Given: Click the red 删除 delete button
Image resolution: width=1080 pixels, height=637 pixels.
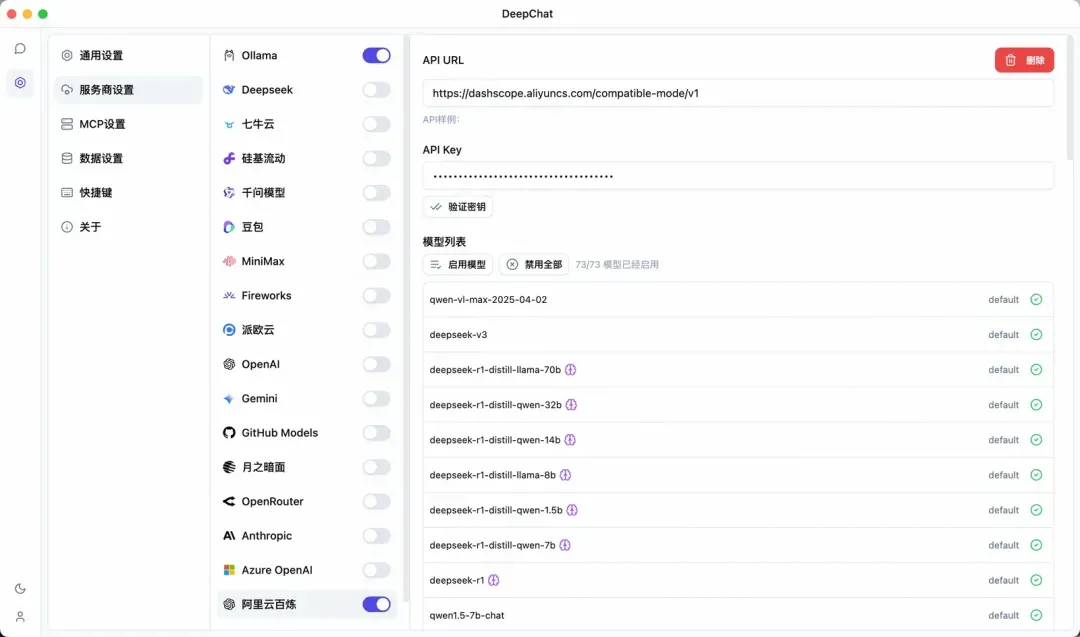Looking at the screenshot, I should pos(1024,60).
